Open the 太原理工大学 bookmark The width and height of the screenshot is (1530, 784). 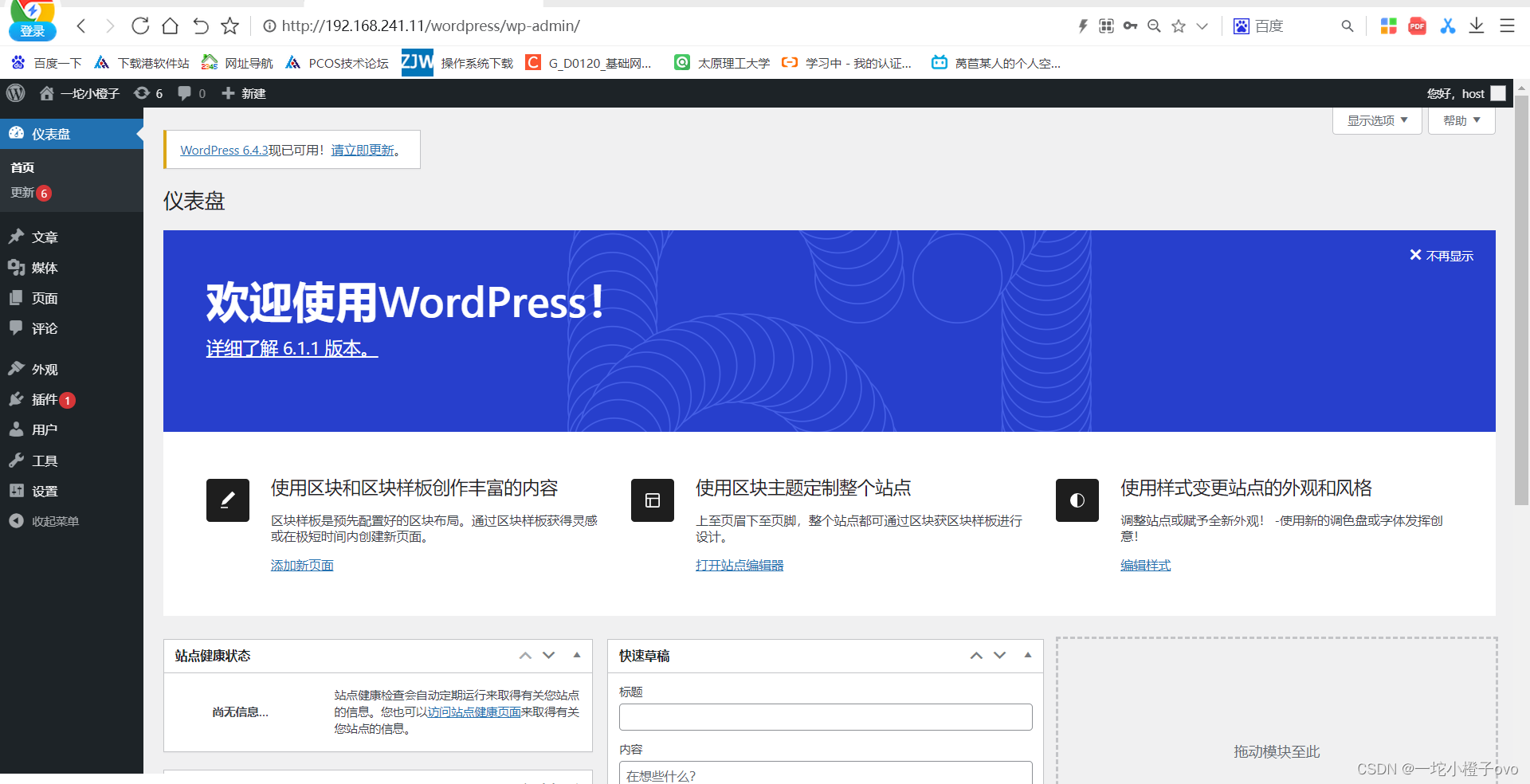tap(722, 63)
